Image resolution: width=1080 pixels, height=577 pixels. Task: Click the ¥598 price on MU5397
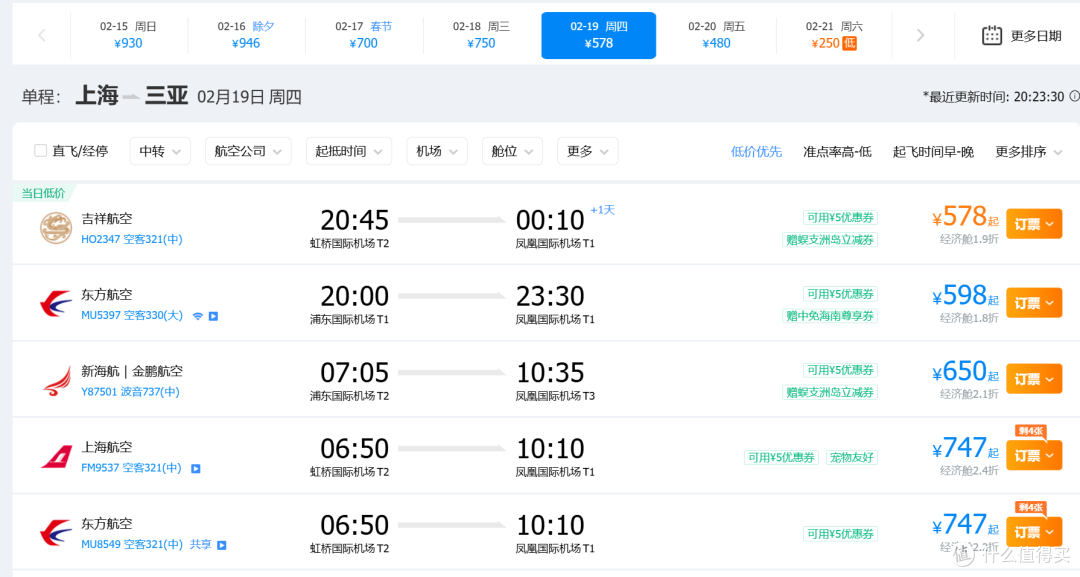[965, 295]
